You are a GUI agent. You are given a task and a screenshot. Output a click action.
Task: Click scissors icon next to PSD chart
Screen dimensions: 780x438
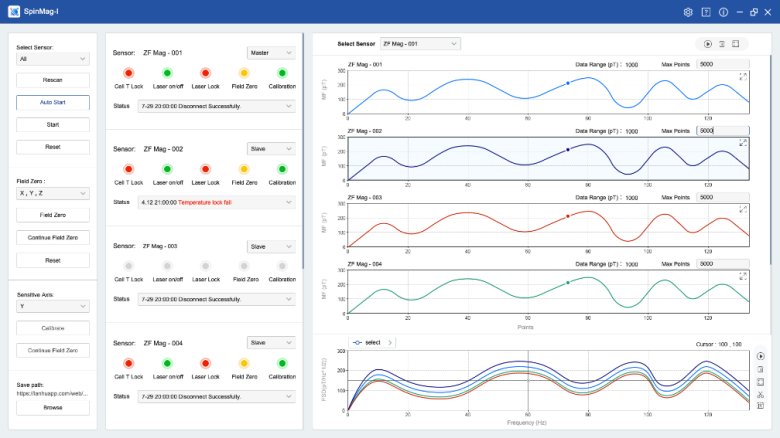tap(761, 396)
